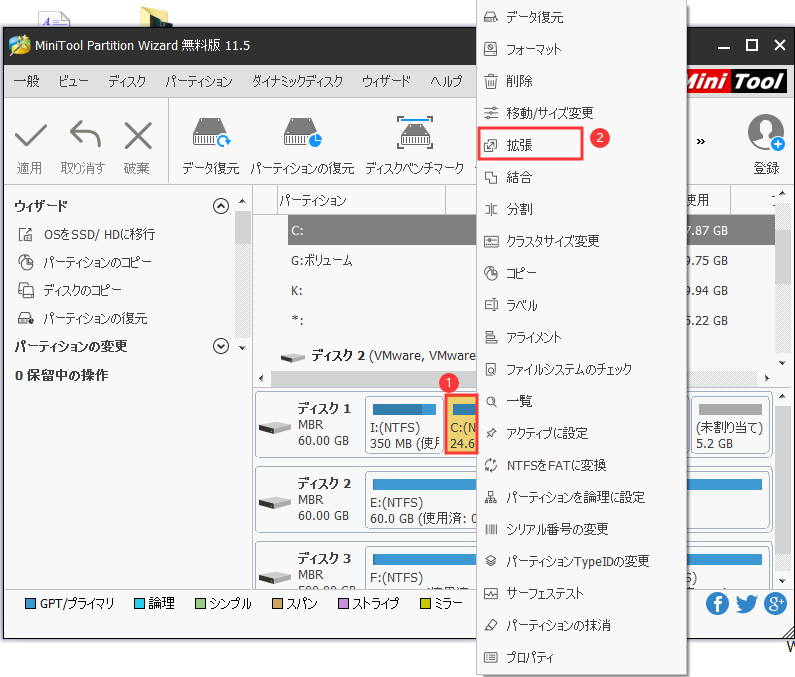The image size is (795, 677).
Task: Click the ディスク 2 drive icon in disk map
Action: (x=275, y=503)
